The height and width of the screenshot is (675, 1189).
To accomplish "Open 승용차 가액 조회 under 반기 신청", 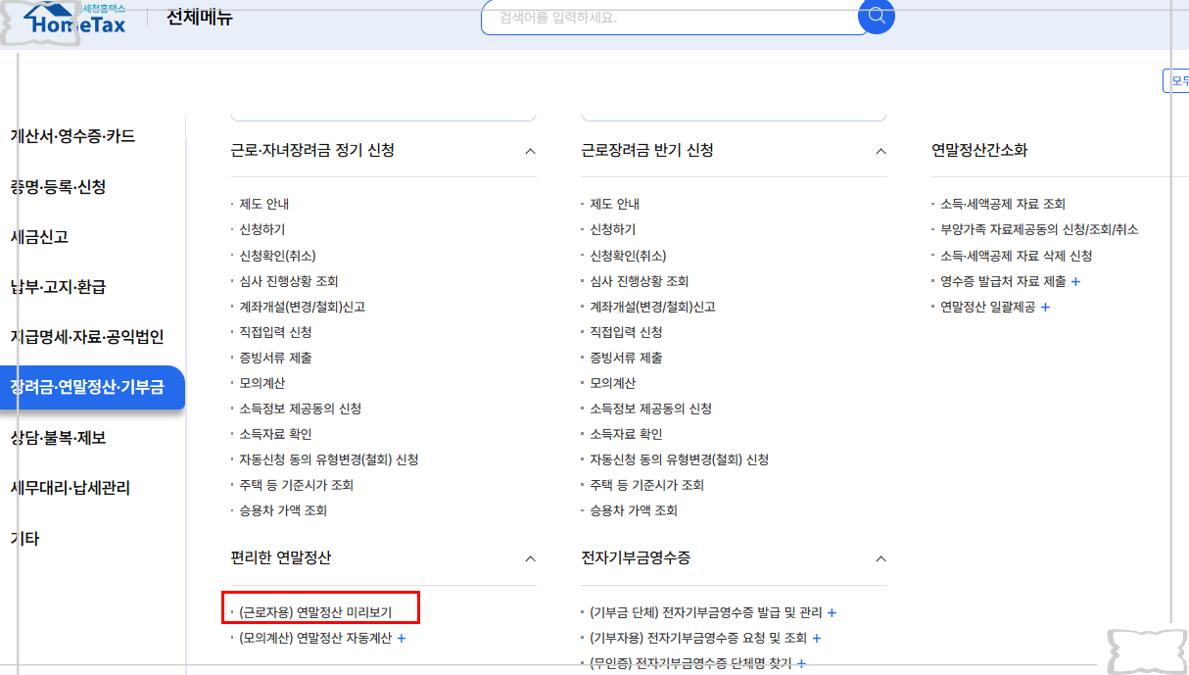I will [x=633, y=511].
